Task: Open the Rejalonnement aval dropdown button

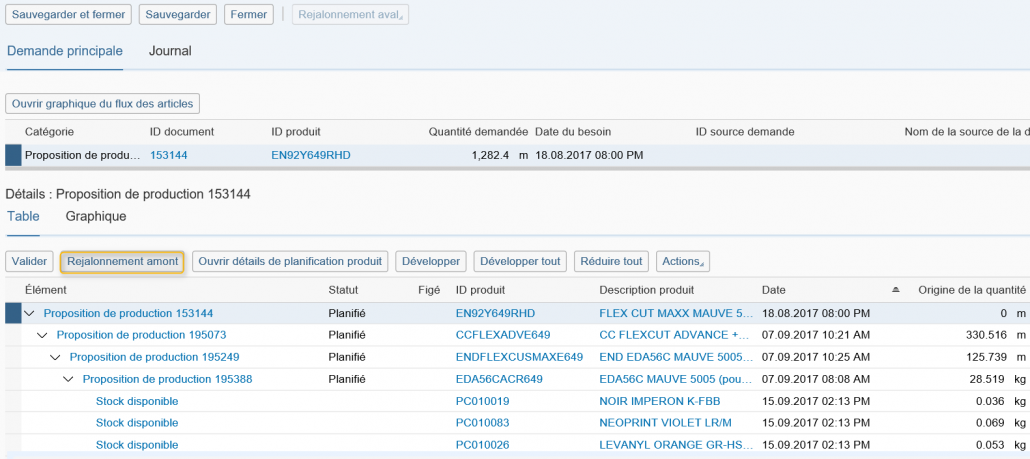Action: [350, 14]
